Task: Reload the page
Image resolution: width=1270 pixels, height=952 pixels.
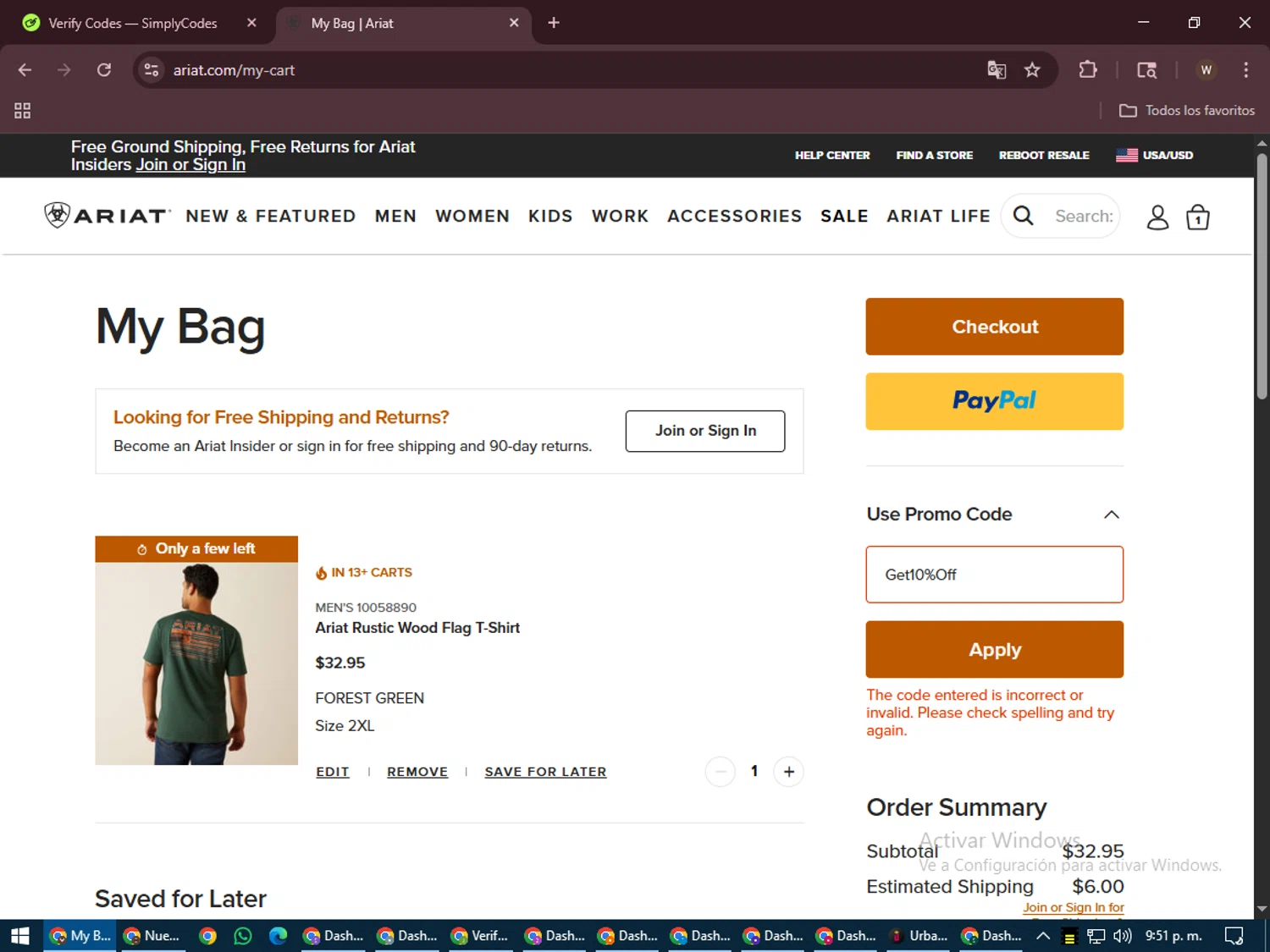Action: 104,70
